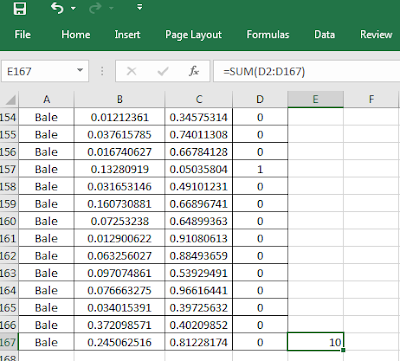
Task: Select cell D157 containing 1
Action: click(260, 169)
